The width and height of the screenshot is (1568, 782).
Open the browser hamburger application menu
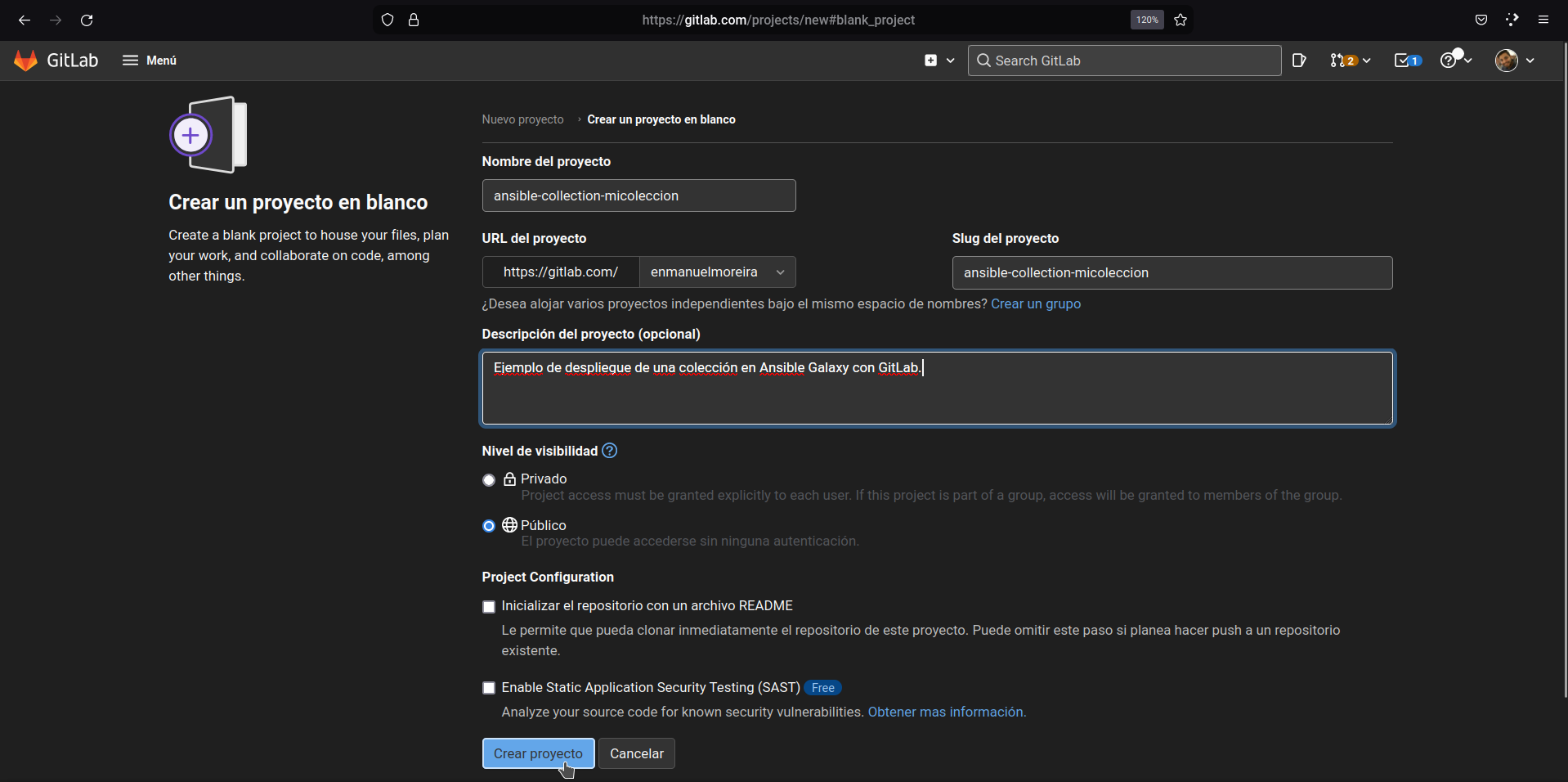[1543, 20]
